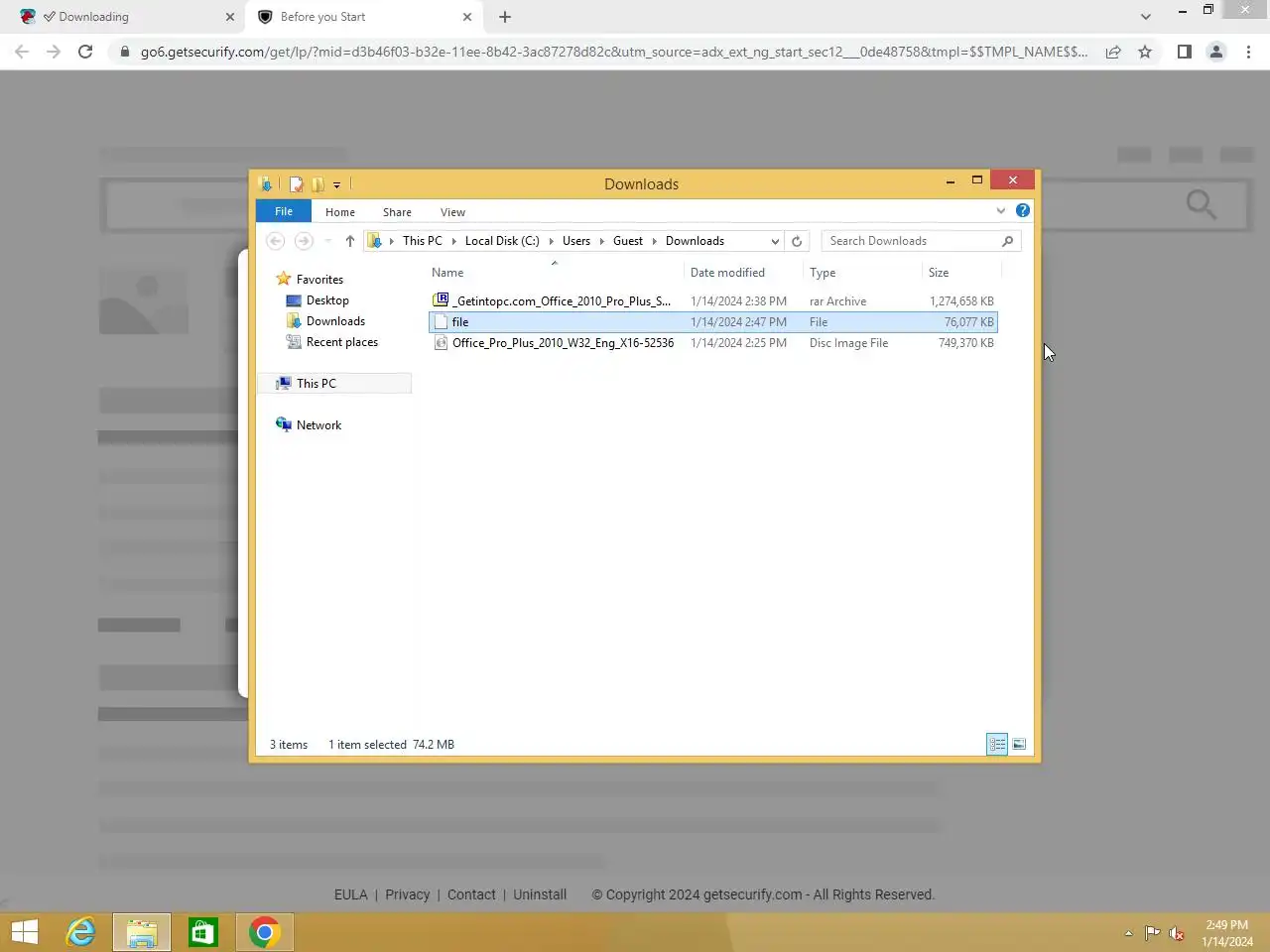Minimize the Downloads window

pyautogui.click(x=951, y=180)
